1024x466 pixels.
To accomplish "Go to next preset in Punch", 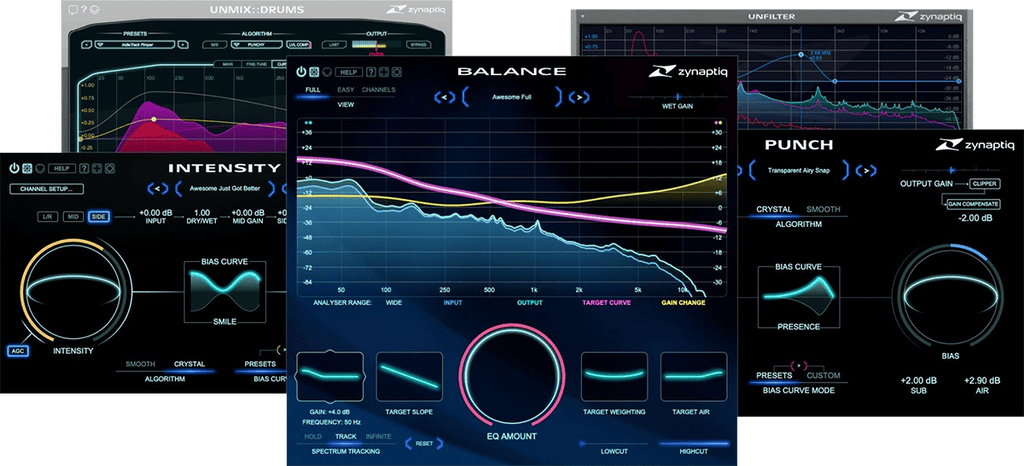I will click(x=866, y=171).
